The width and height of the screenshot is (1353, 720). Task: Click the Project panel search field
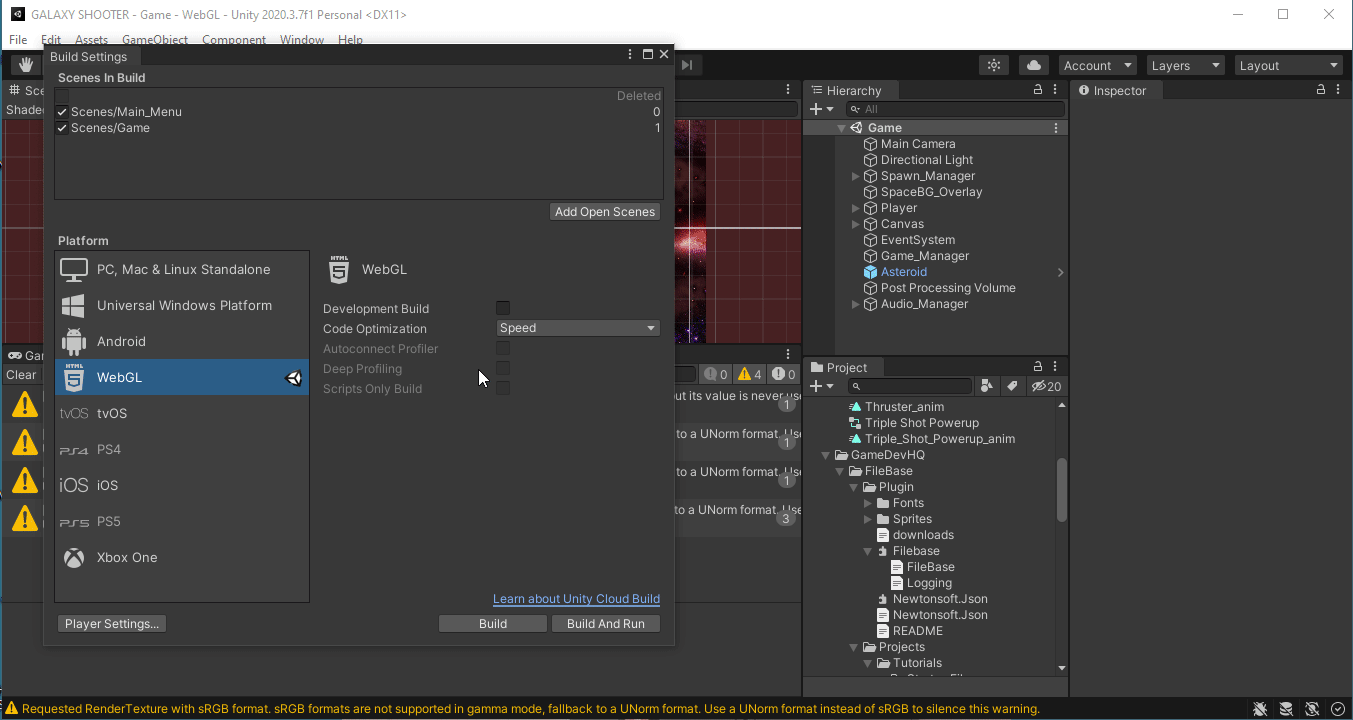910,386
